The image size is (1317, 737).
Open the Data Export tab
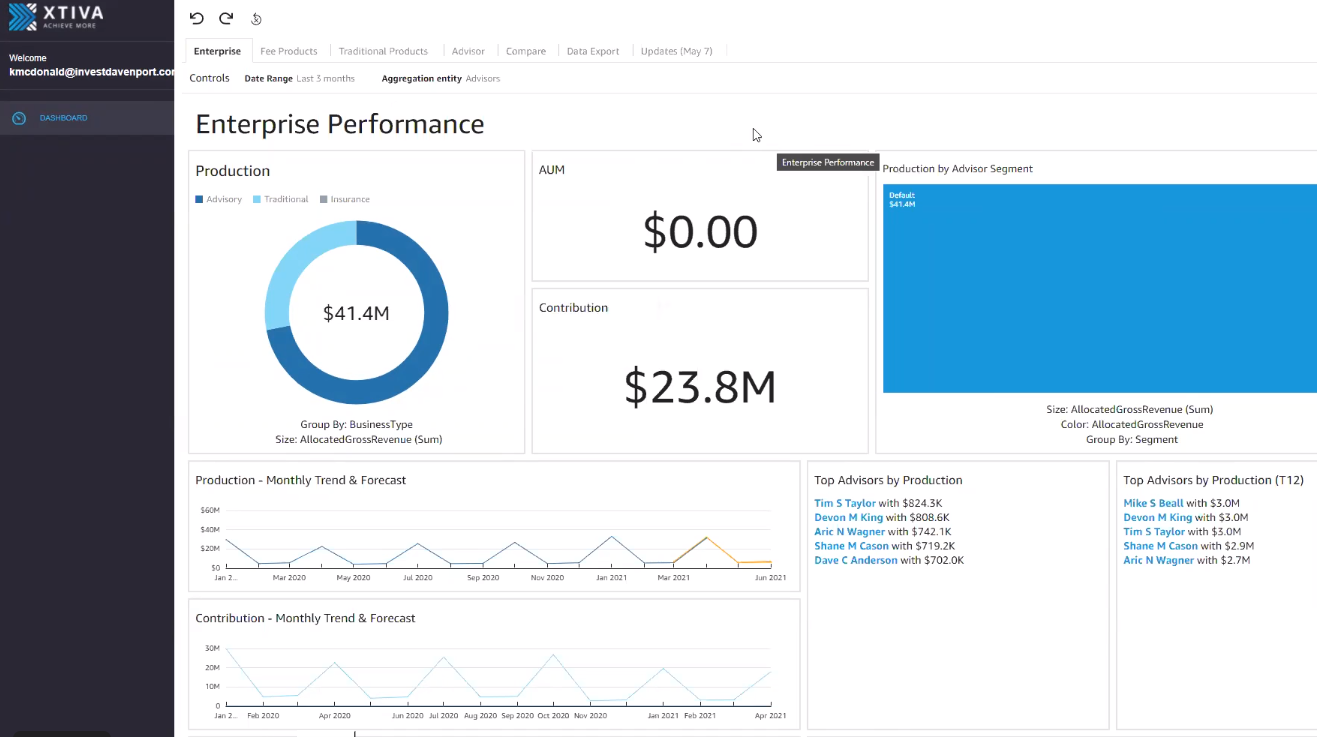(590, 51)
